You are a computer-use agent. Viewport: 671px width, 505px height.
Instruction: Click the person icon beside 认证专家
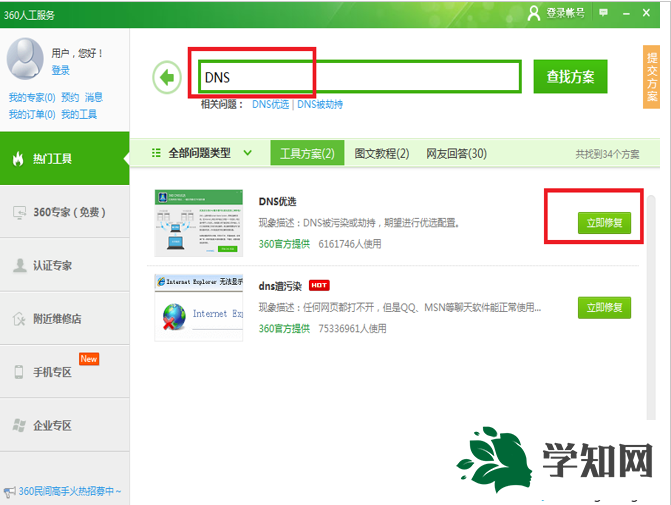pyautogui.click(x=19, y=265)
